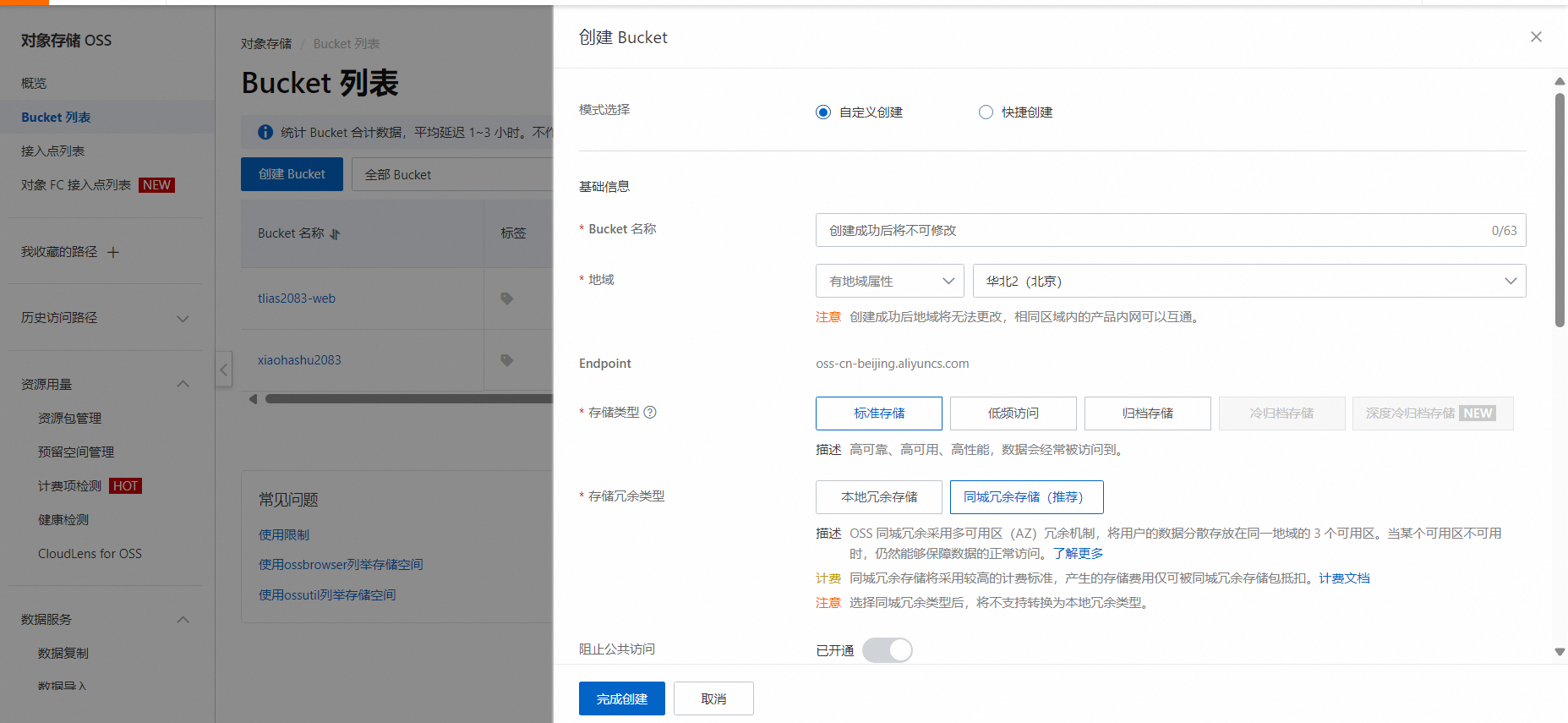Open 预留空间管理 in the sidebar
Image resolution: width=1568 pixels, height=723 pixels.
[x=75, y=452]
